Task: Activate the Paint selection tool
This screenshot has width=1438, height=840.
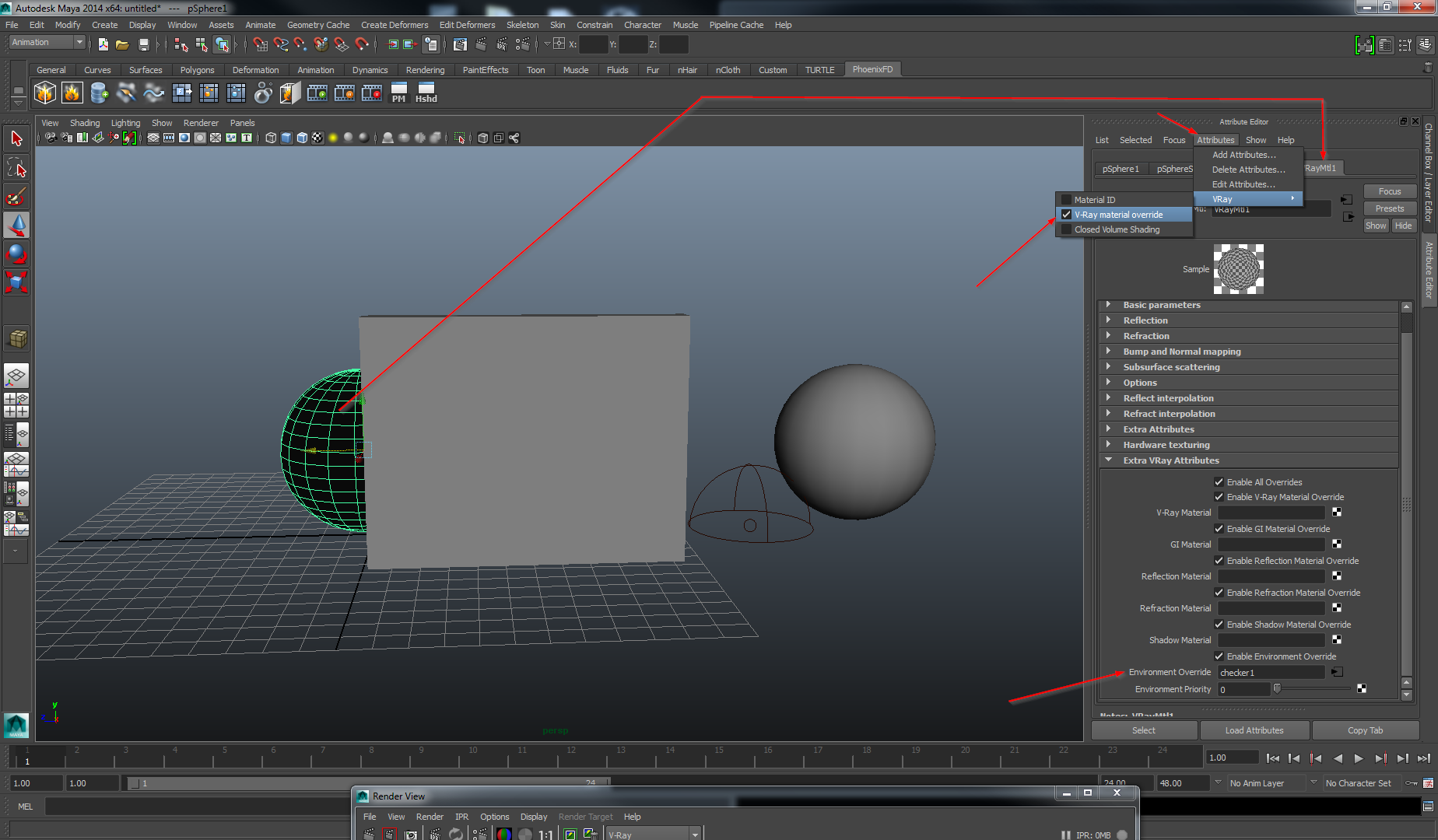Action: pos(16,196)
